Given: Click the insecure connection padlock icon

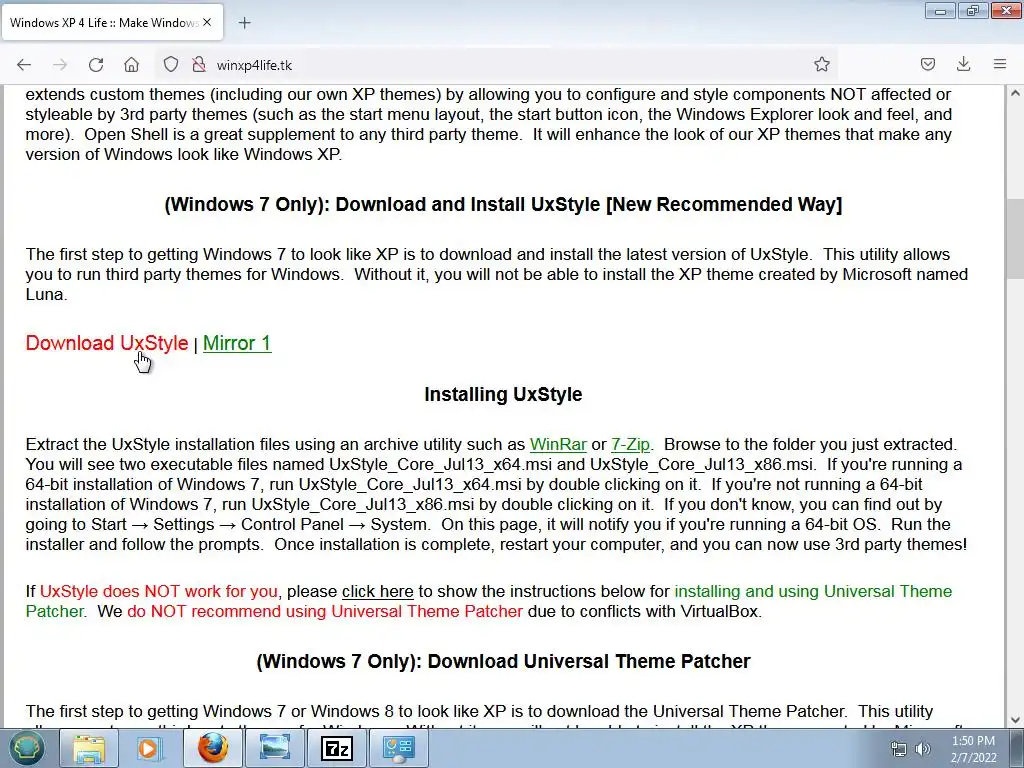Looking at the screenshot, I should tap(199, 64).
